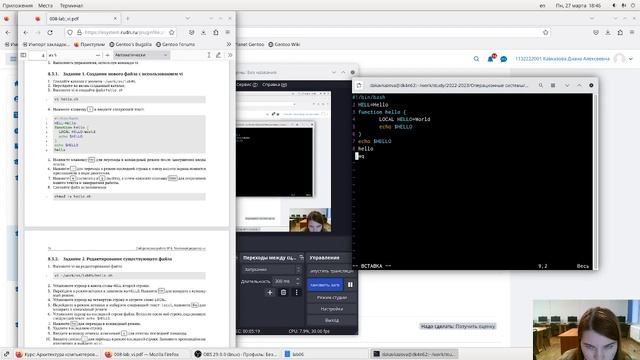The width and height of the screenshot is (640, 360).
Task: Bookmark the PDF page with star icon
Action: pyautogui.click(x=172, y=32)
